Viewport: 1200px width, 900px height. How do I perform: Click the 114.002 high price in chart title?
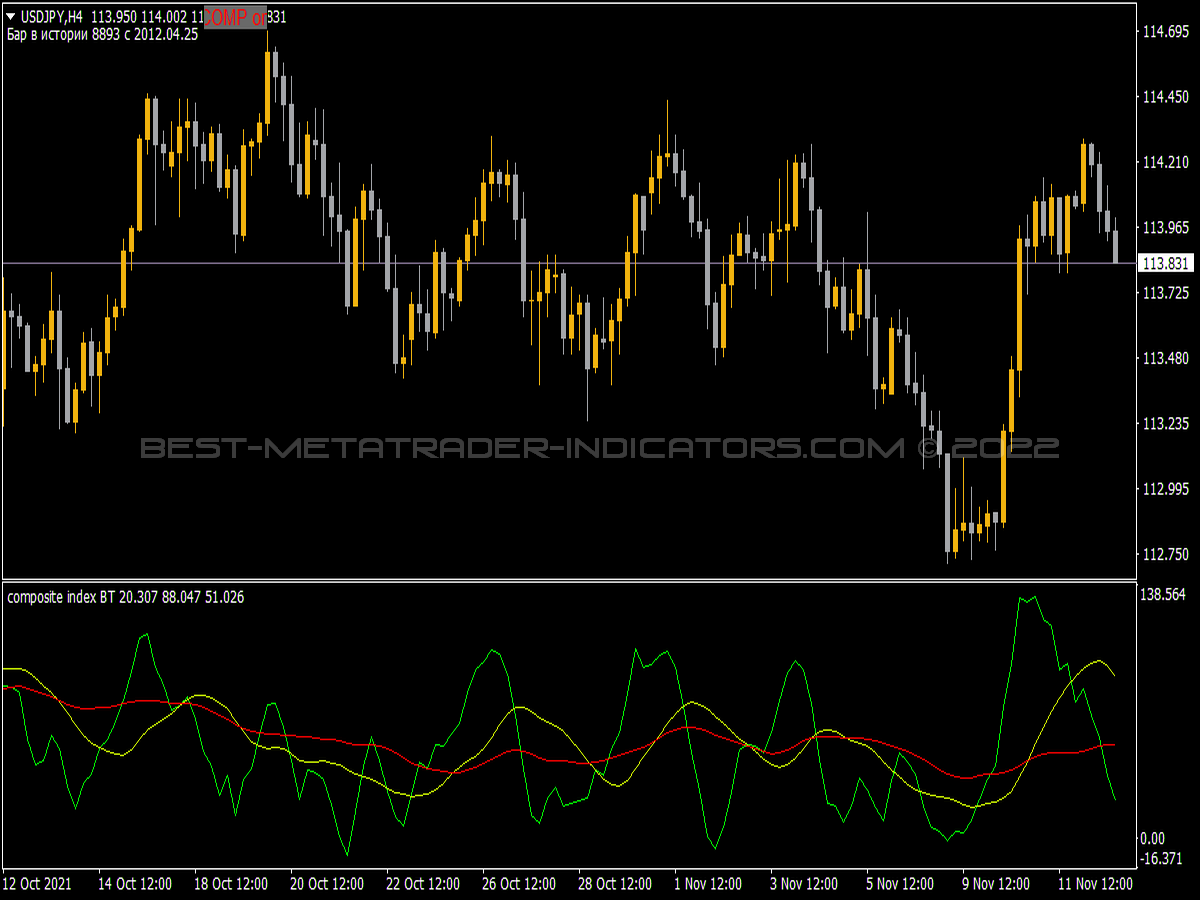click(162, 16)
